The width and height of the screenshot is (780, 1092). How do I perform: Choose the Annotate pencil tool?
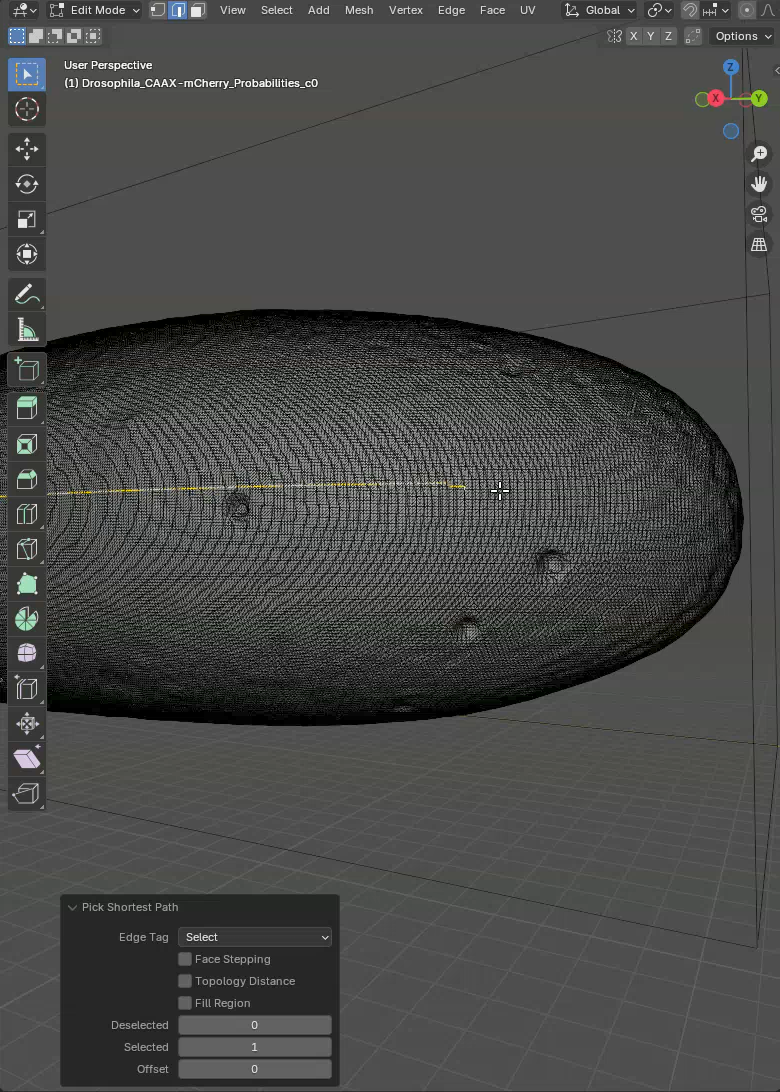pyautogui.click(x=27, y=294)
